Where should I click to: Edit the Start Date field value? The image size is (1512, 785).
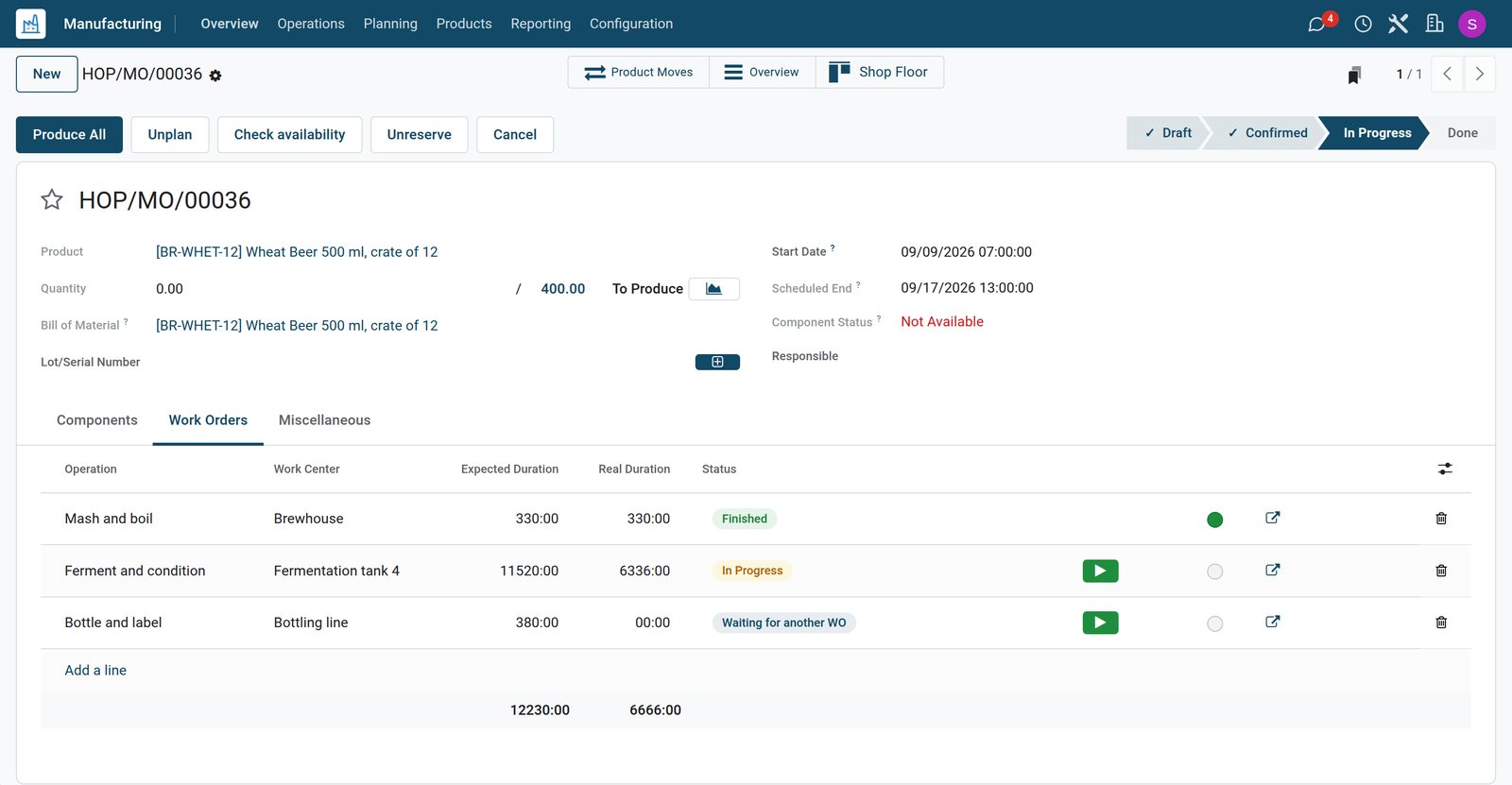(x=966, y=252)
